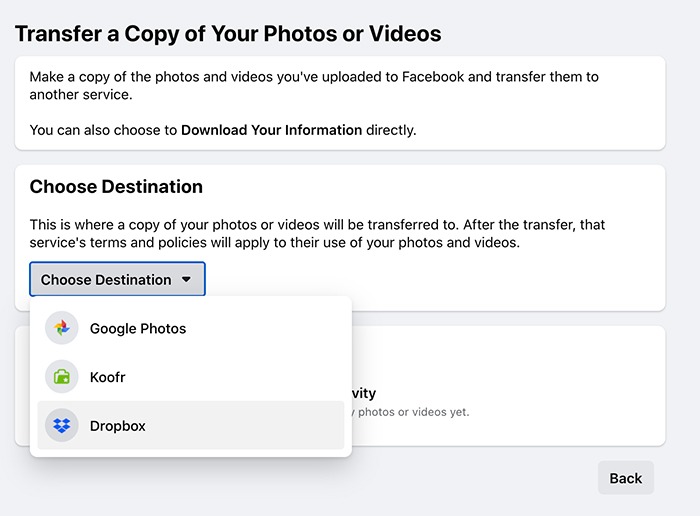Select Koofr from the destination list
700x516 pixels.
coord(191,377)
